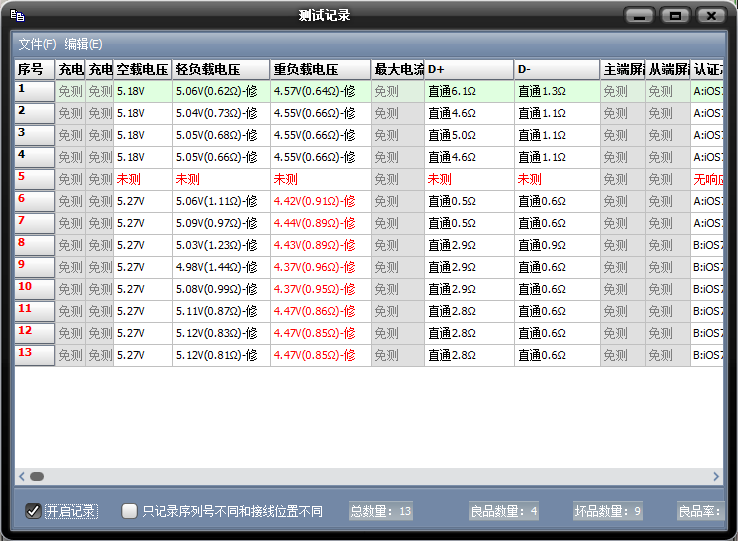The height and width of the screenshot is (541, 738).
Task: Click the 总数量: 13 status label
Action: click(x=381, y=512)
